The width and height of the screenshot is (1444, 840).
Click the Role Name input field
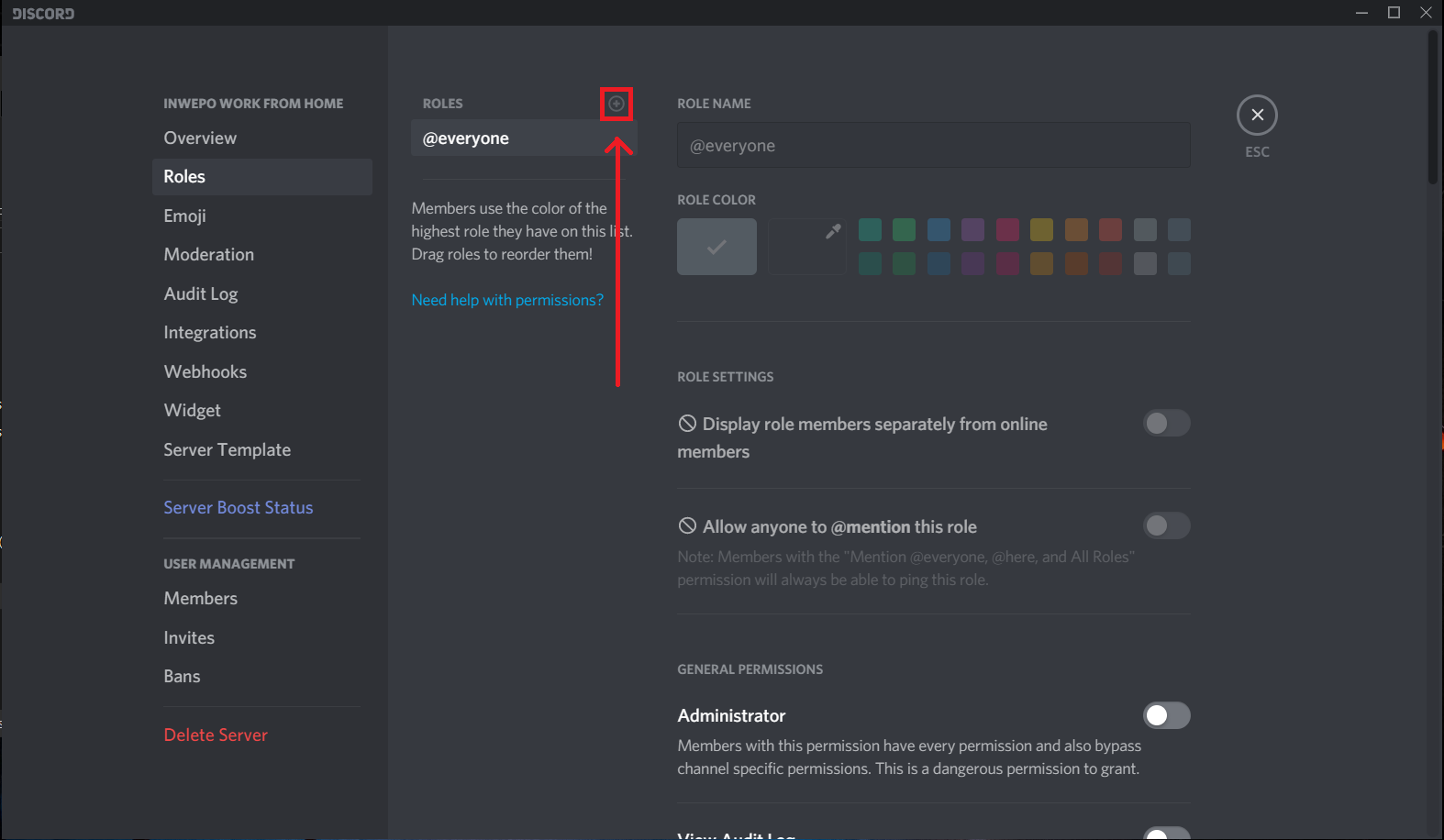(933, 146)
